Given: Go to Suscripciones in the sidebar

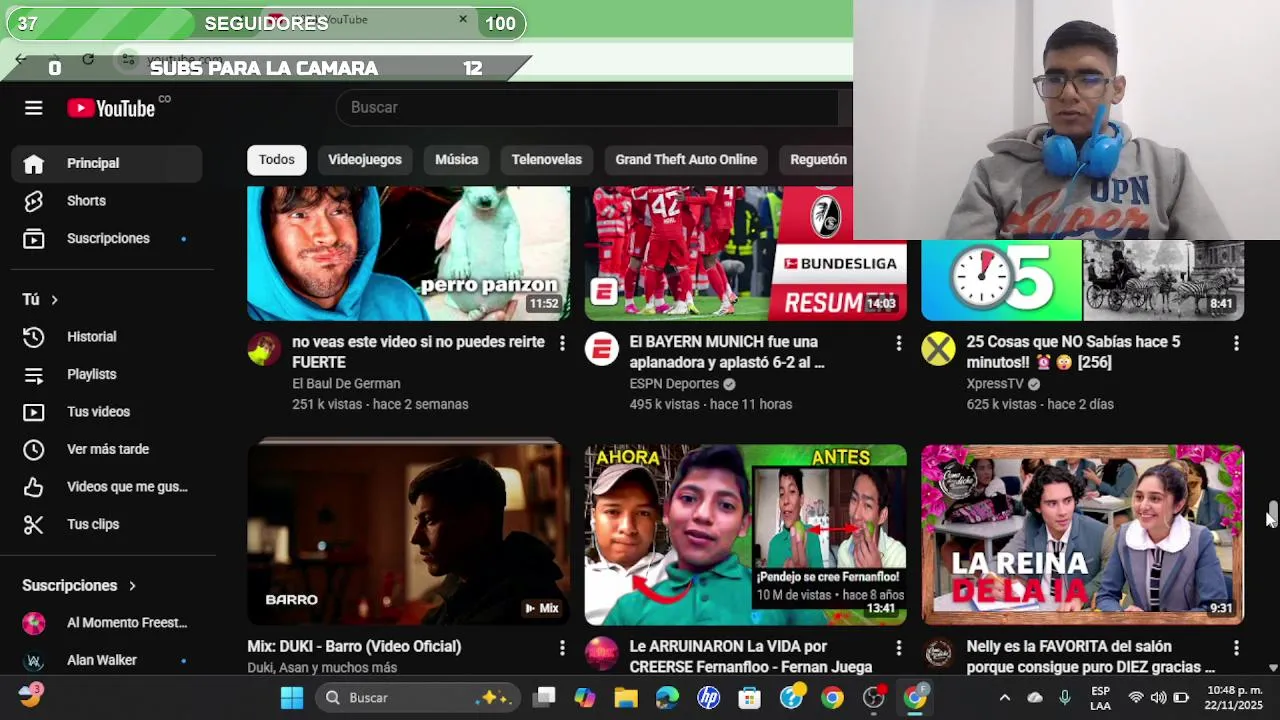Looking at the screenshot, I should [x=107, y=238].
